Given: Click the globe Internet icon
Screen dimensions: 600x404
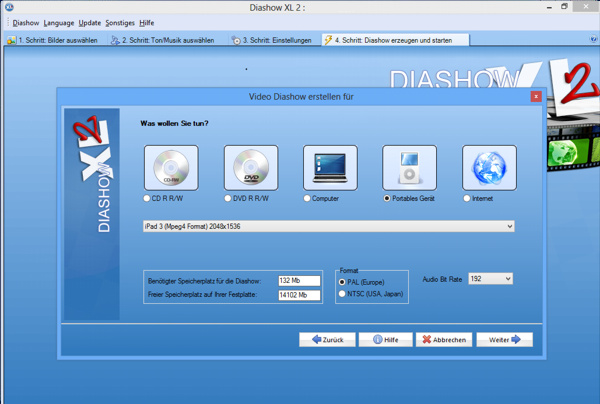Looking at the screenshot, I should 489,168.
